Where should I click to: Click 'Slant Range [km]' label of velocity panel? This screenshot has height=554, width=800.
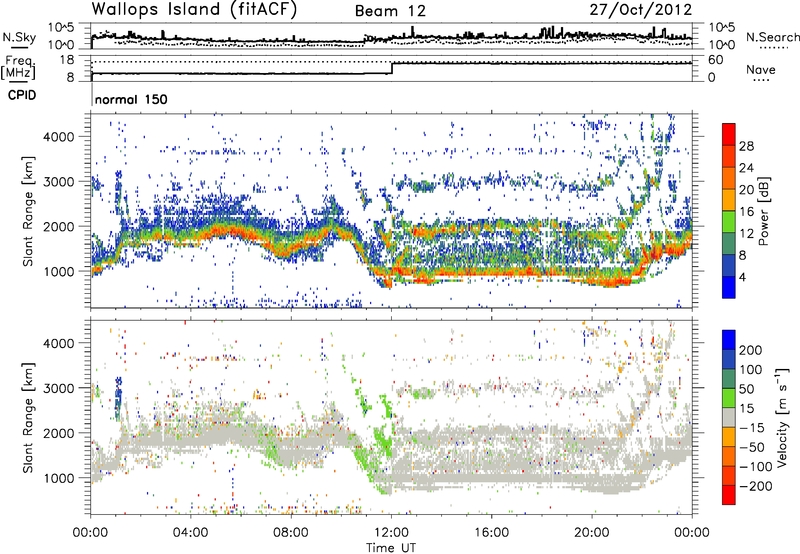coord(28,418)
